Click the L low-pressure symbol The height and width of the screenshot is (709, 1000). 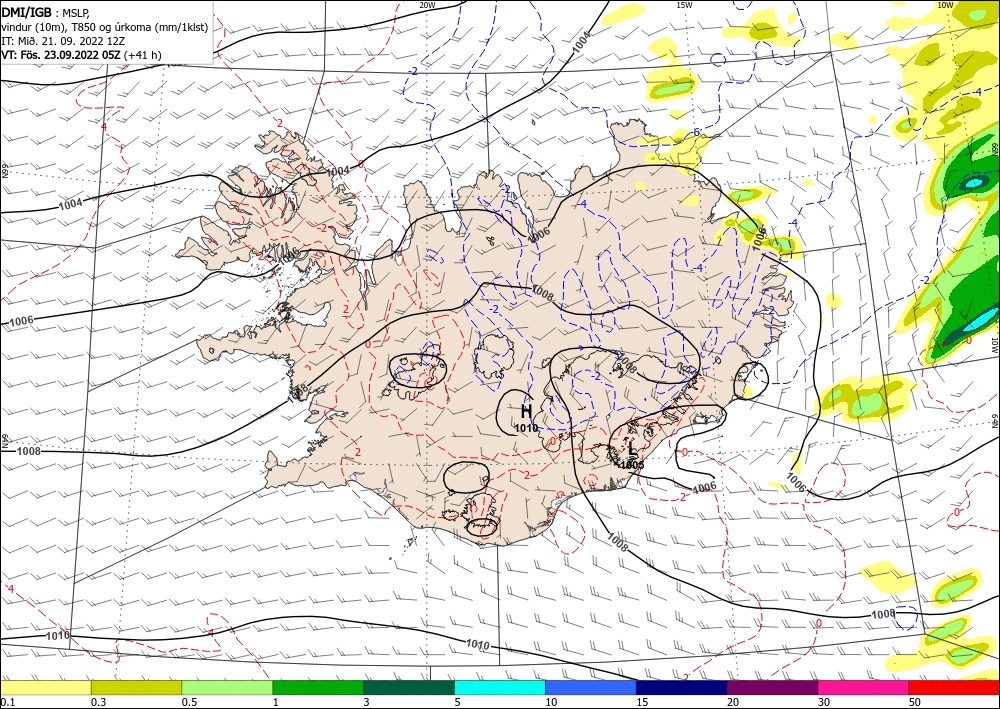pos(631,449)
